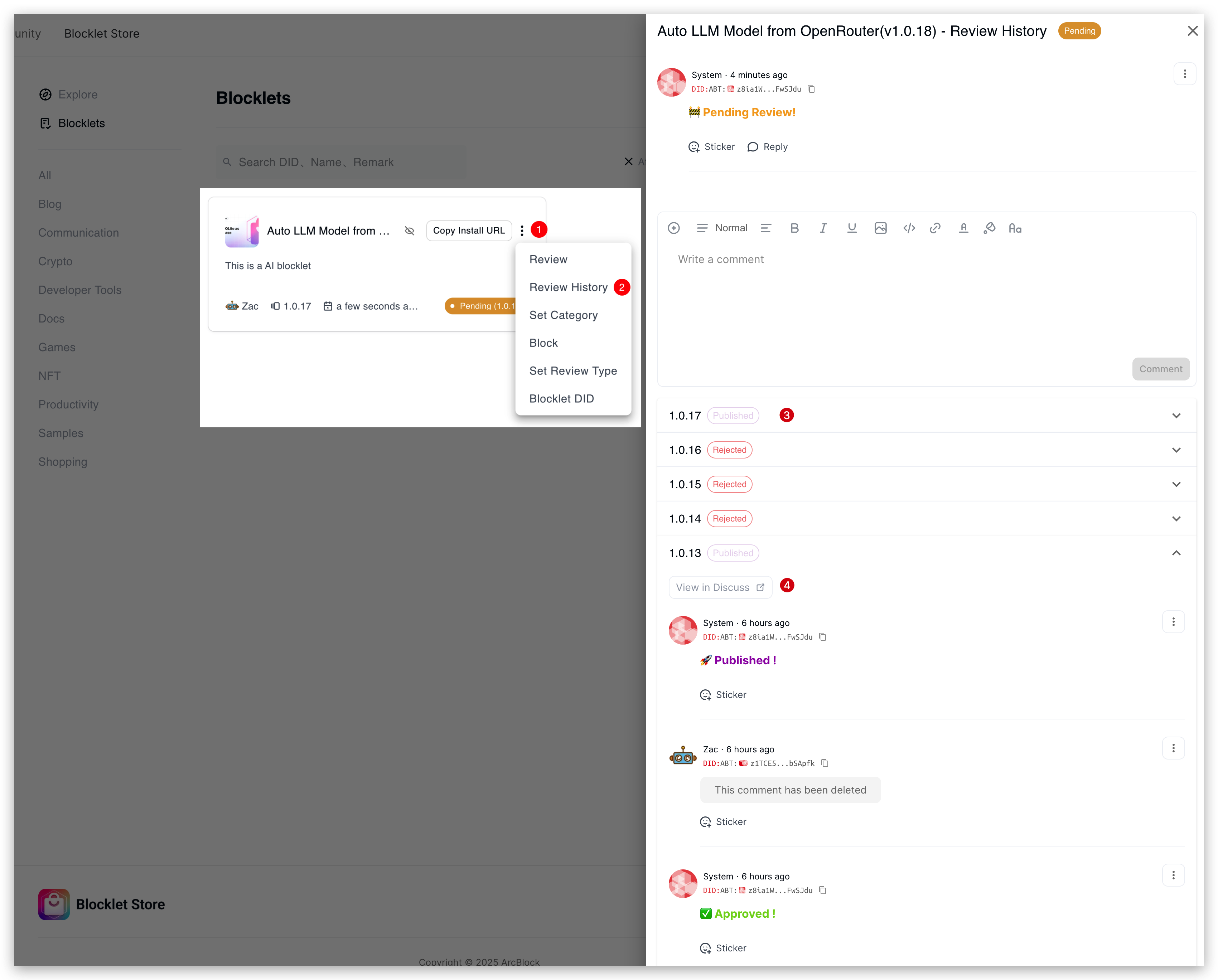Click the Copy Install URL button
The width and height of the screenshot is (1218, 980).
[468, 231]
